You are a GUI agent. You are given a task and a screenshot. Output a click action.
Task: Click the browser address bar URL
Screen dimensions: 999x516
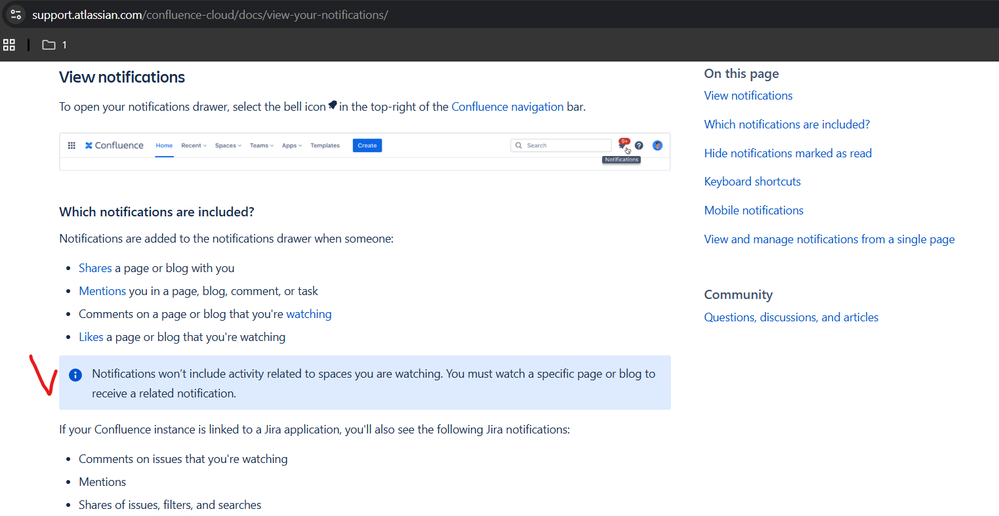tap(210, 15)
